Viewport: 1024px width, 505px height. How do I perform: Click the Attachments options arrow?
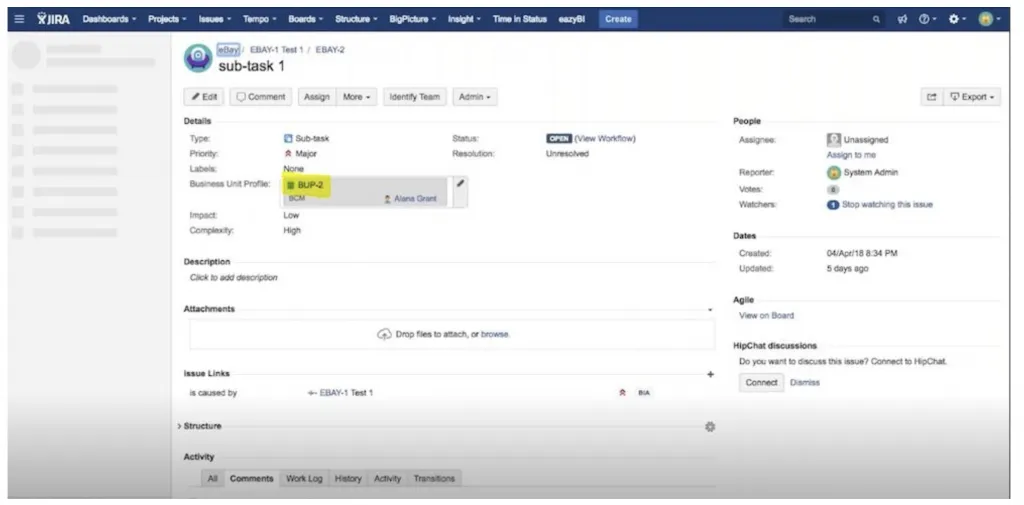point(711,310)
